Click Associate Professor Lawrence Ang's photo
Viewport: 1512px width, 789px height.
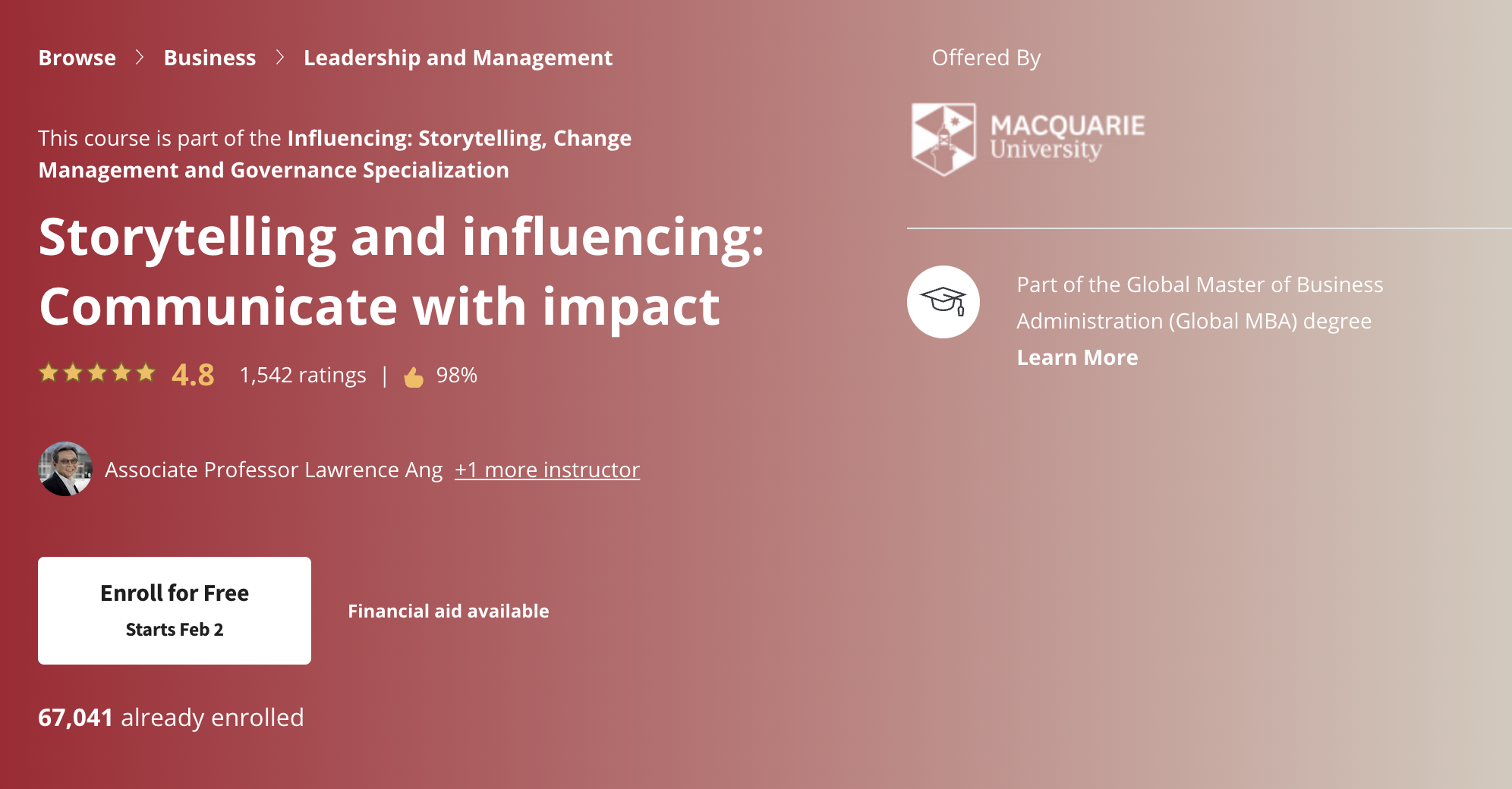[66, 470]
